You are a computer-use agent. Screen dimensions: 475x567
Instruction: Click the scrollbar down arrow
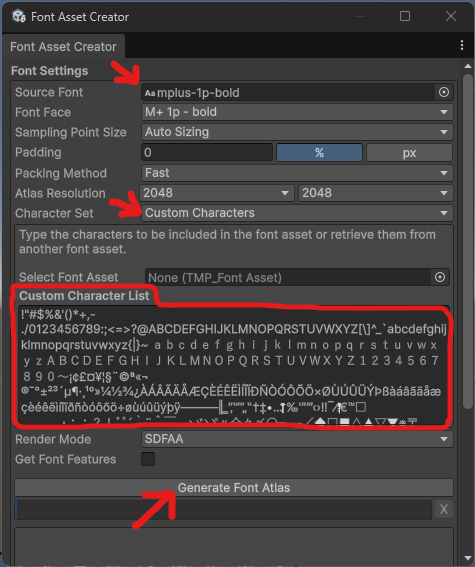point(468,558)
